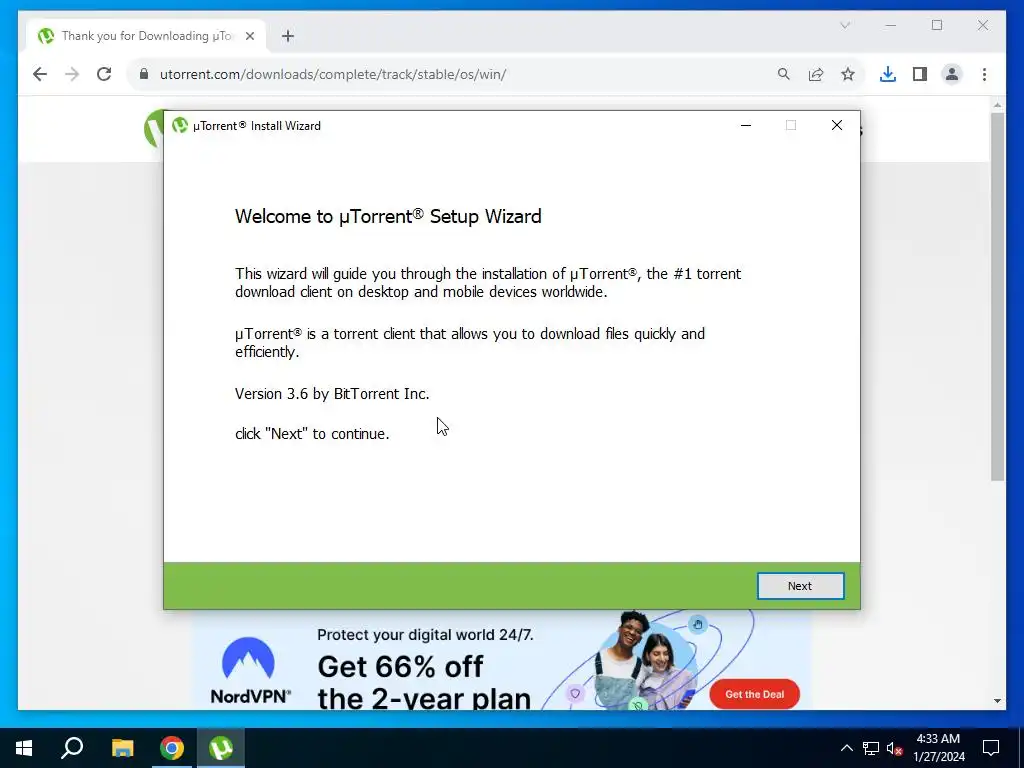Image resolution: width=1024 pixels, height=768 pixels.
Task: Click Next in the µTorrent Install Wizard
Action: 800,586
